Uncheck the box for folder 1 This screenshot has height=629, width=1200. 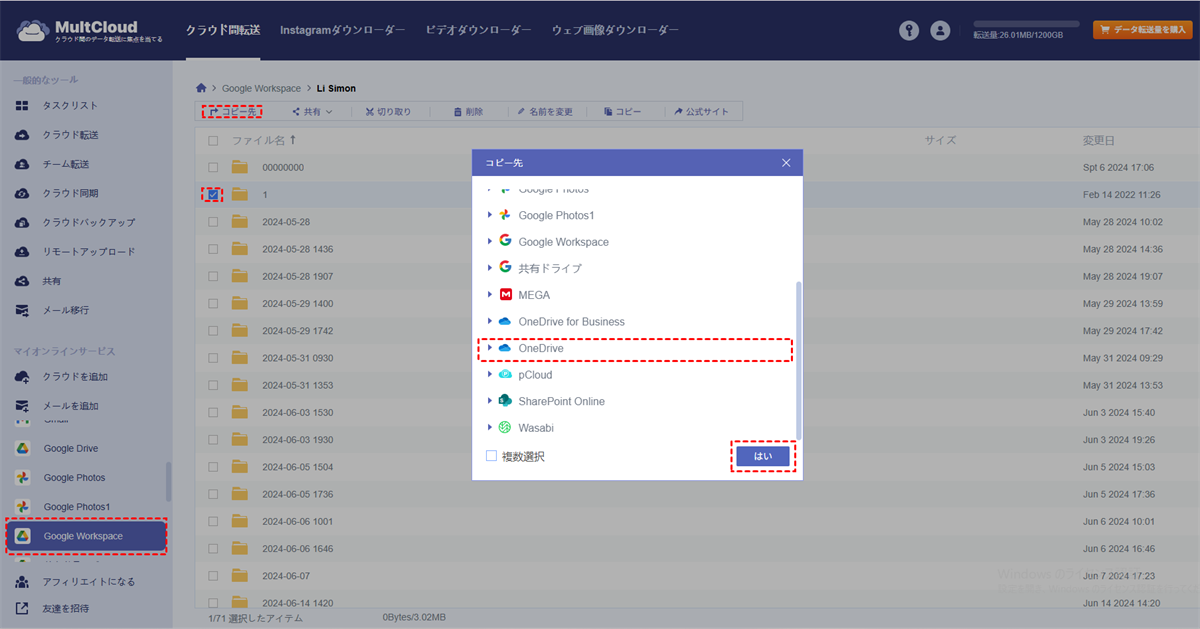[213, 195]
